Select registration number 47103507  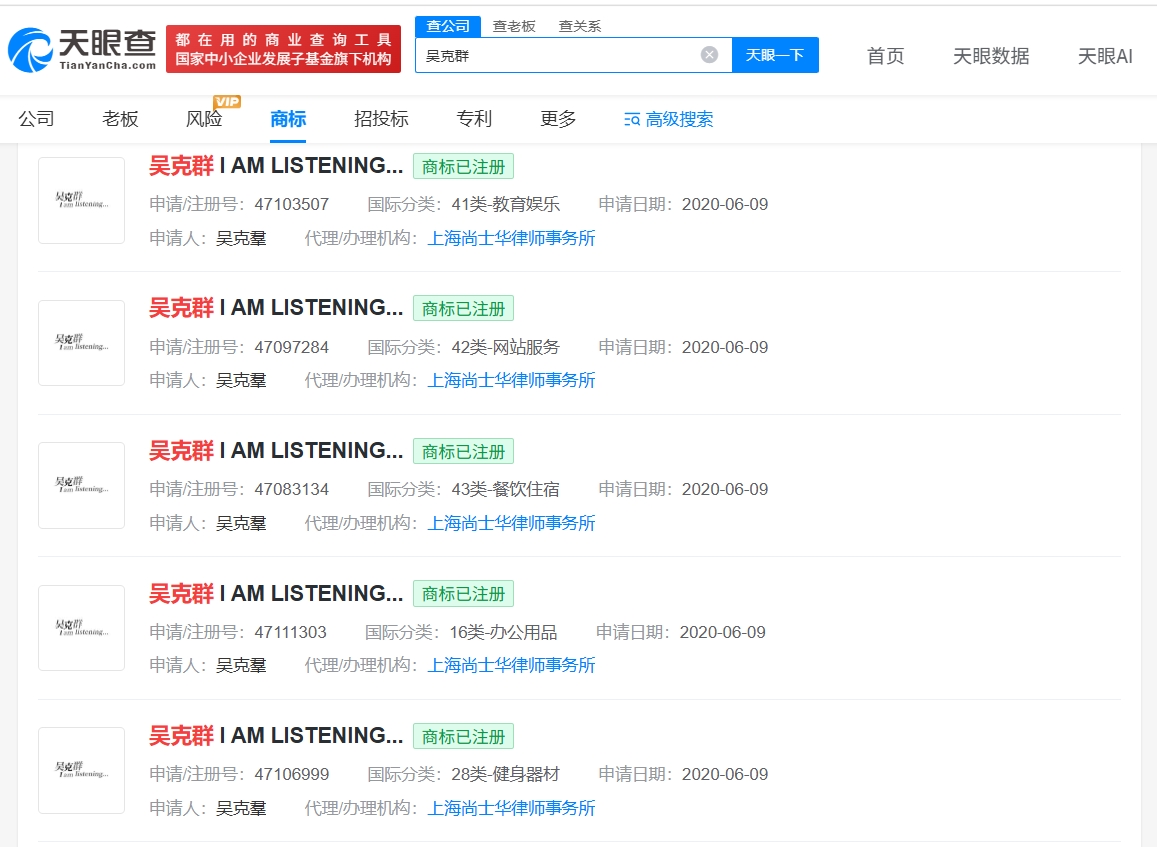[291, 204]
